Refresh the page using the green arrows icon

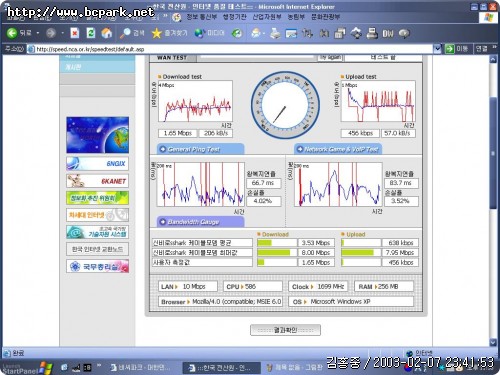pos(91,33)
